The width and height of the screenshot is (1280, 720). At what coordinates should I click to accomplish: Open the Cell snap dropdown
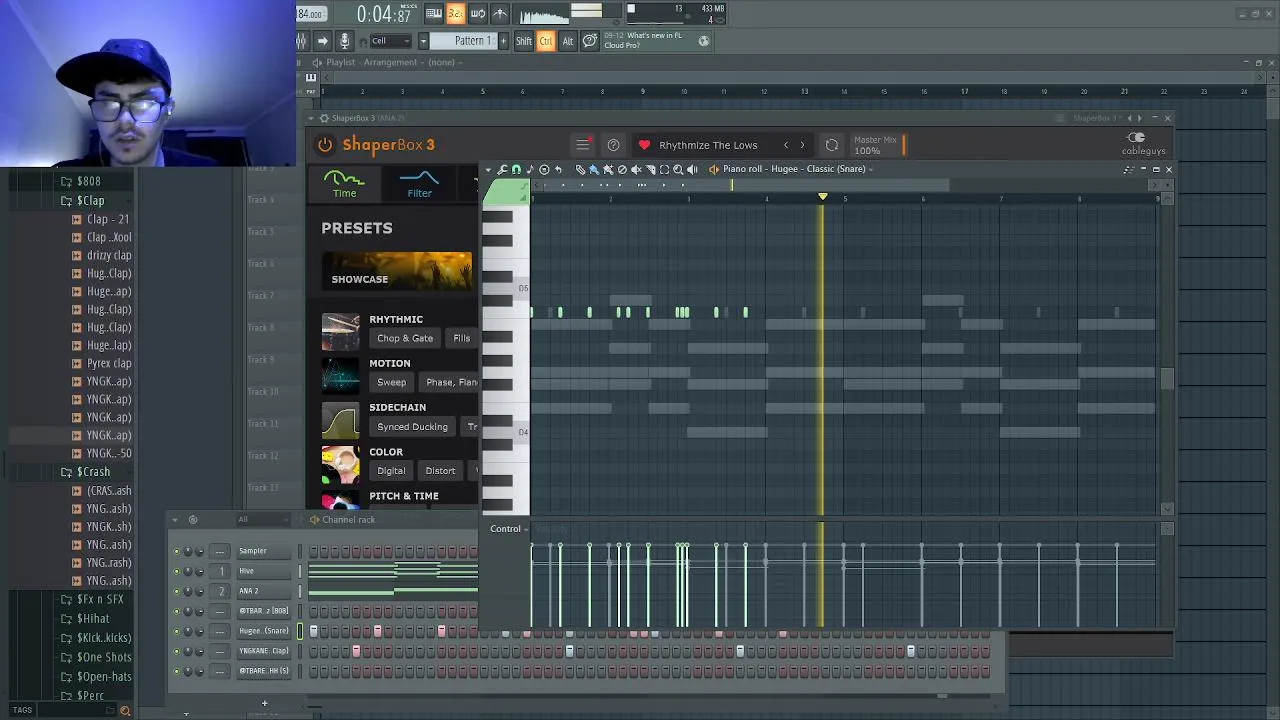pos(390,41)
